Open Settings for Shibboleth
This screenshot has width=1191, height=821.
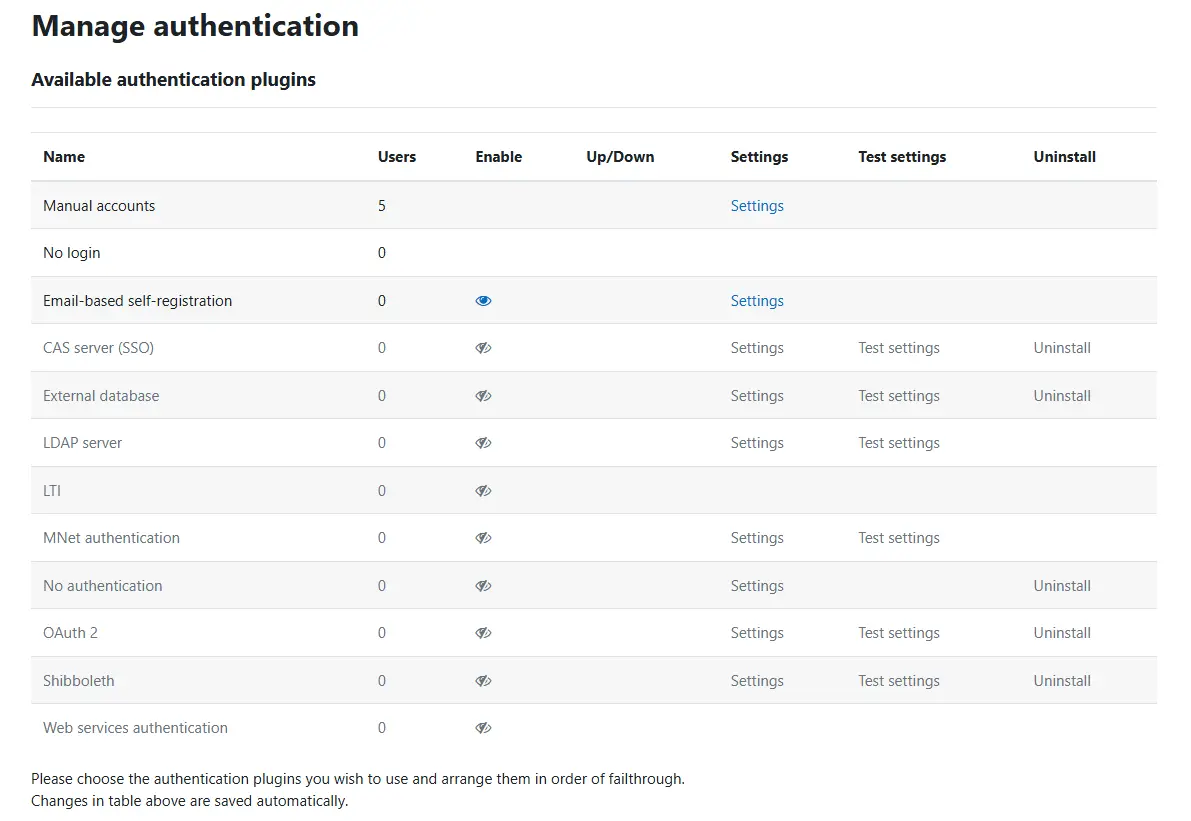pos(757,680)
